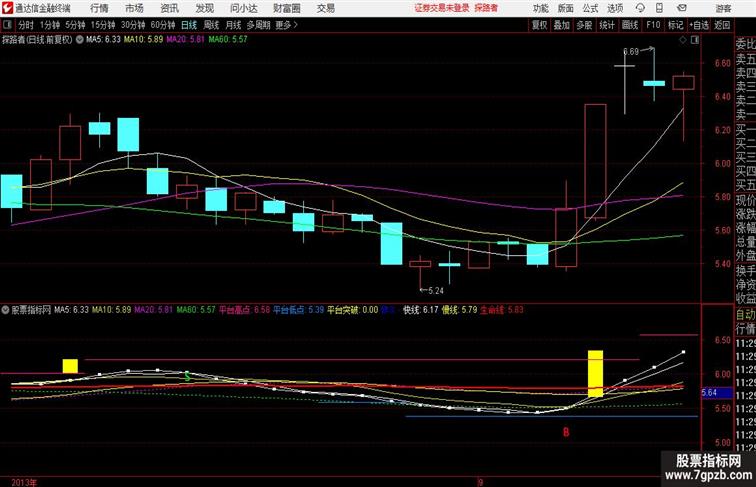
Task: Click the 多股 multi-stock button
Action: pyautogui.click(x=584, y=25)
